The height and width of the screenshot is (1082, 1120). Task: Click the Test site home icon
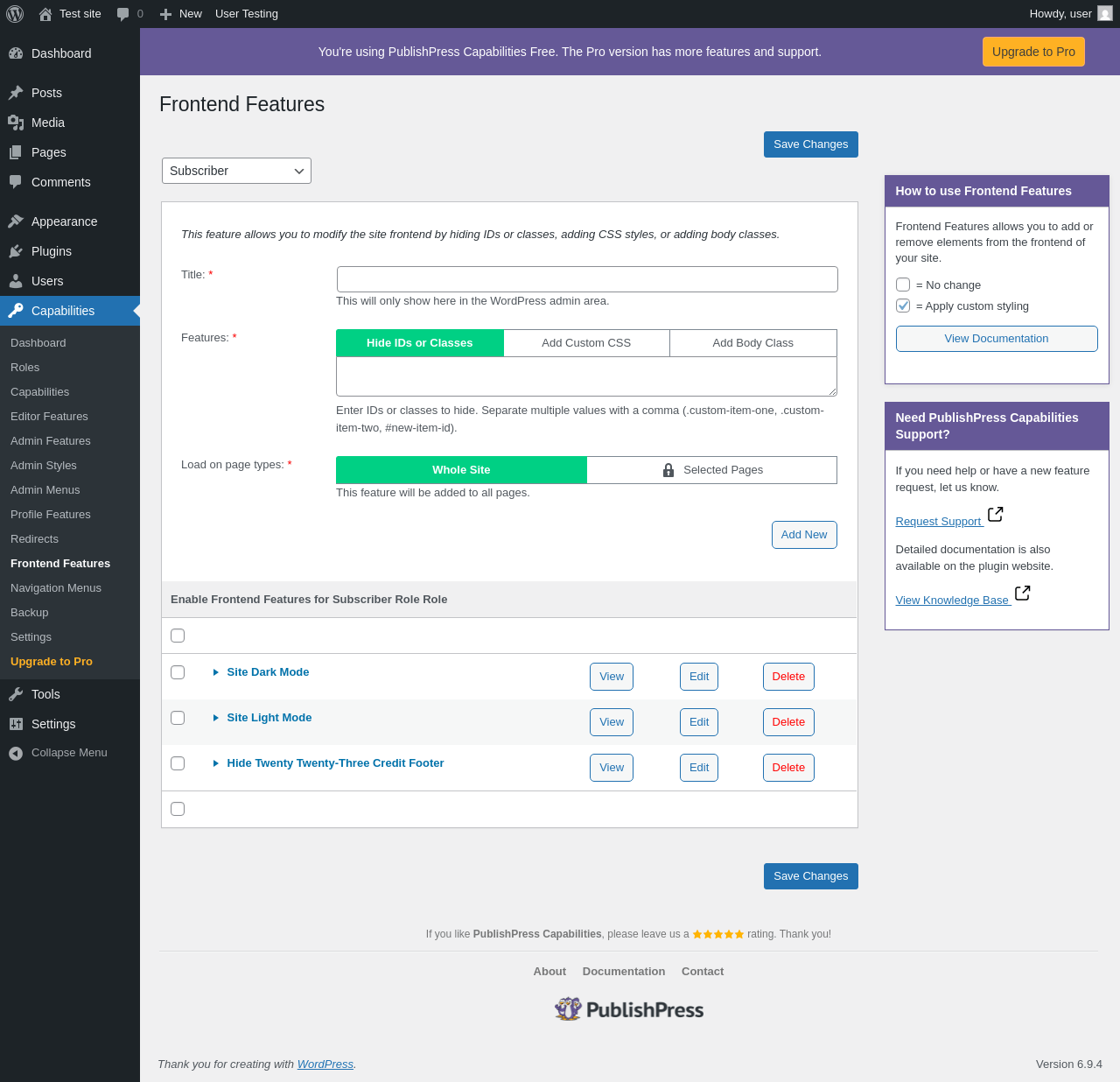pos(45,14)
